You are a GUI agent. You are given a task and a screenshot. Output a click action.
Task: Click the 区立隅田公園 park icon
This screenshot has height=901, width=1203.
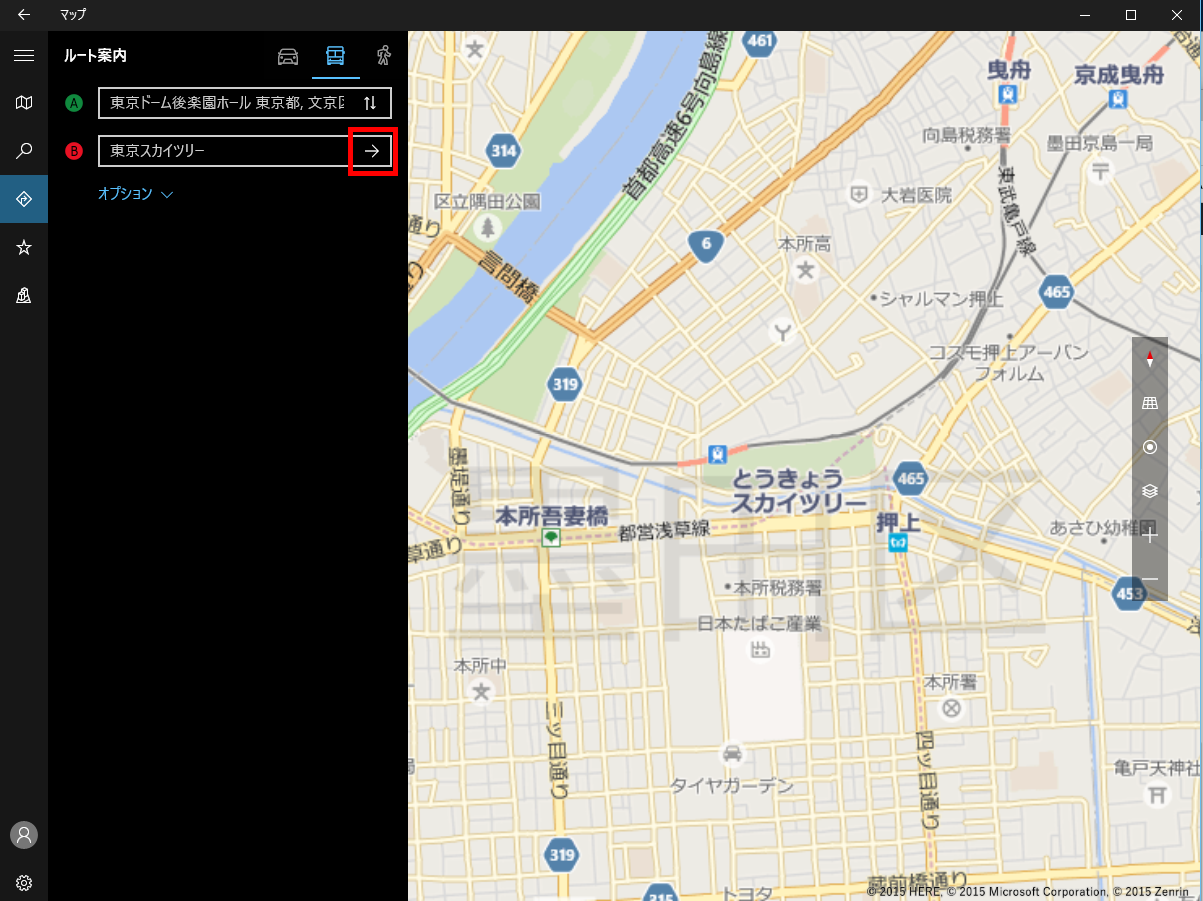click(488, 227)
